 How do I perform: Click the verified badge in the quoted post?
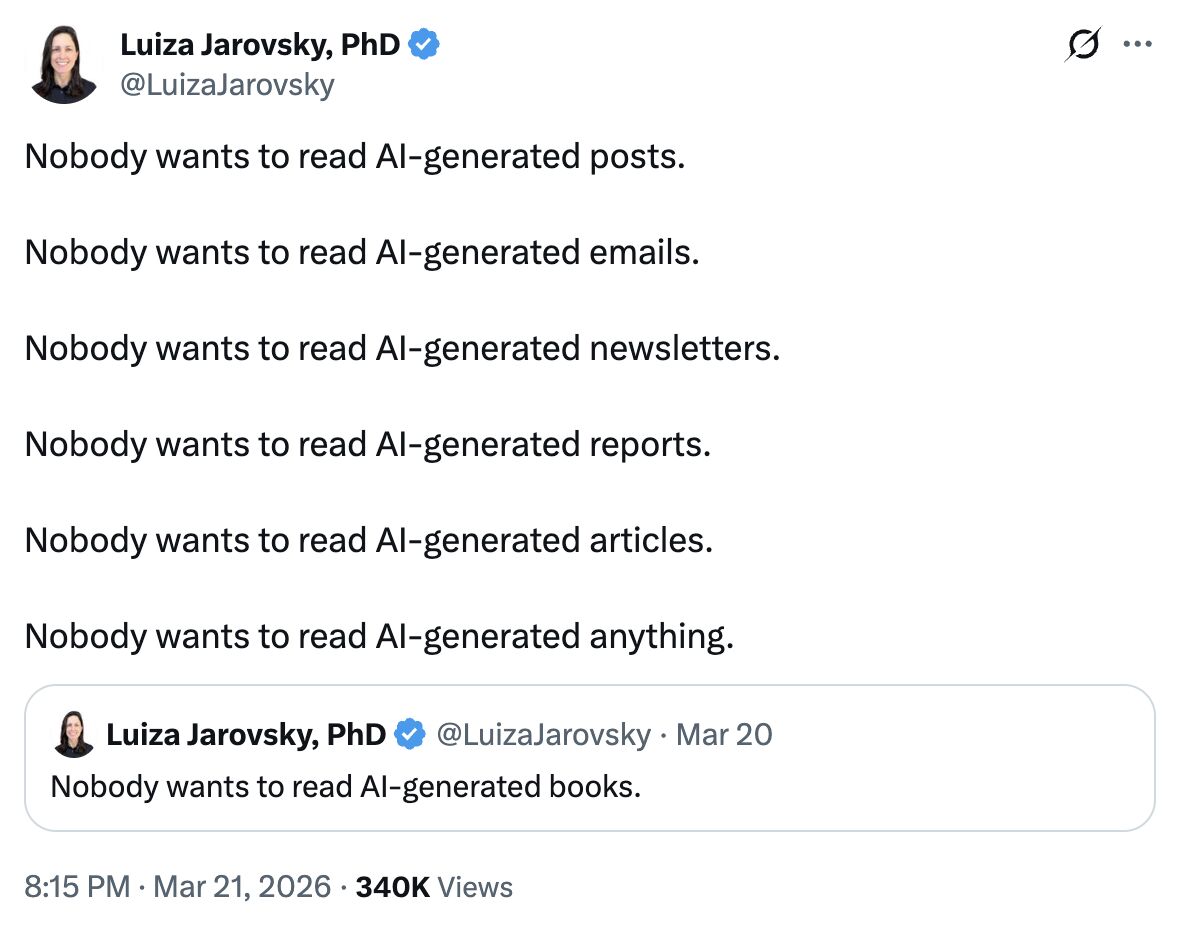[x=409, y=735]
